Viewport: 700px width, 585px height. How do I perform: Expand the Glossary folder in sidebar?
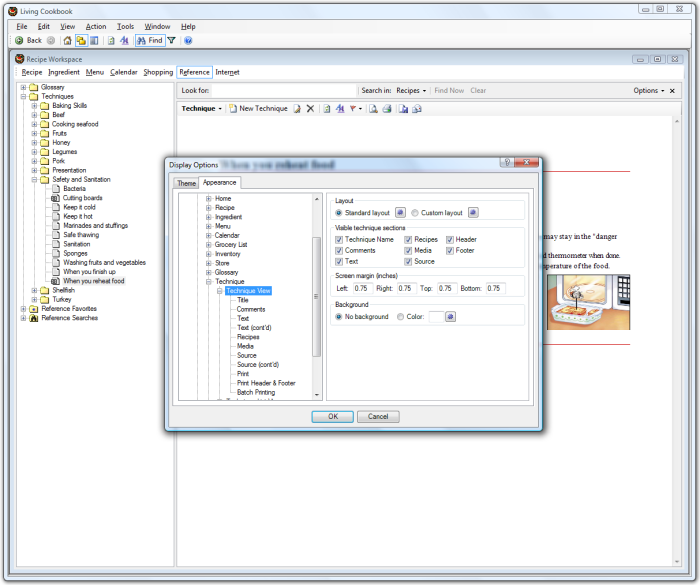point(23,87)
